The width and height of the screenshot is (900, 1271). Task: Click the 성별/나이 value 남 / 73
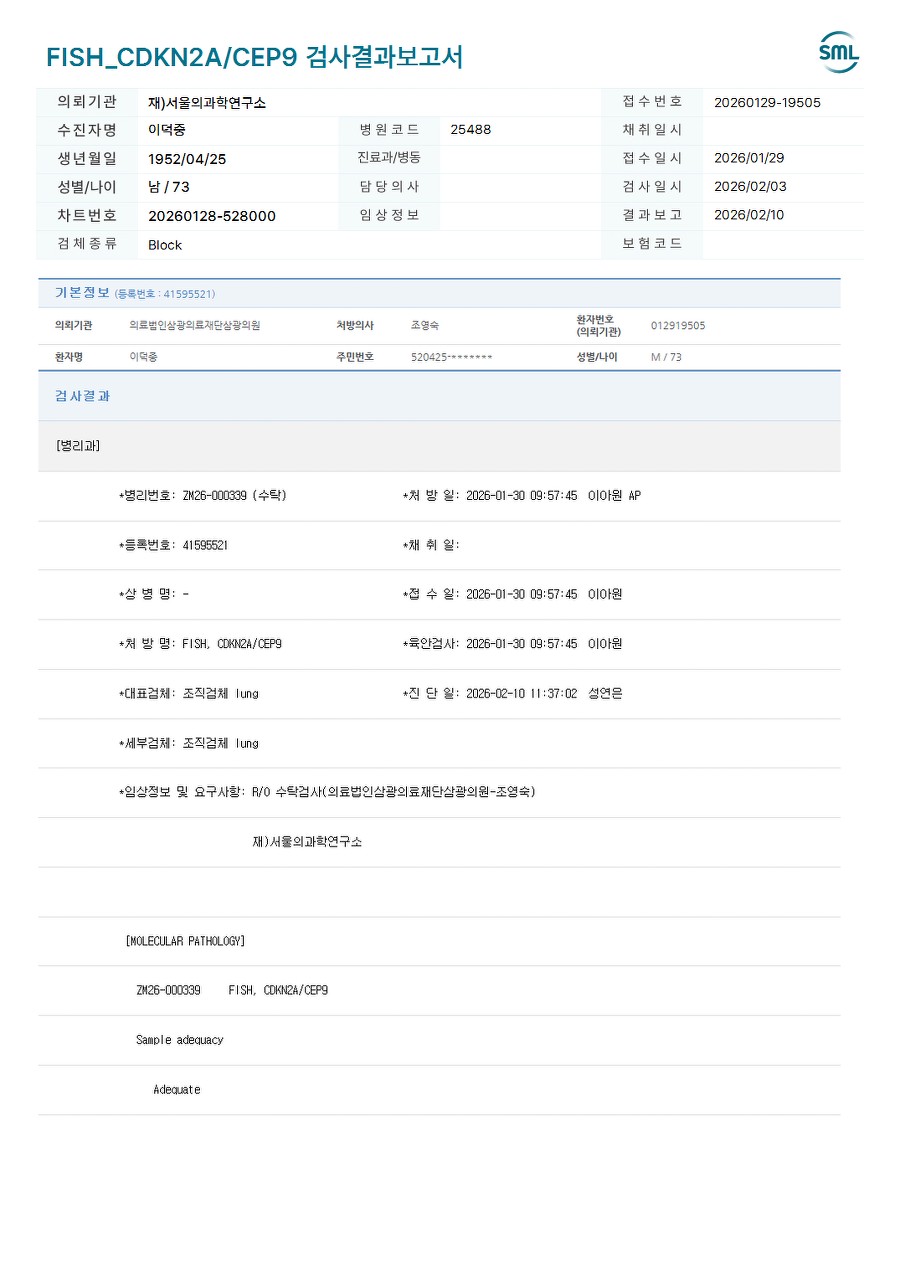pos(169,187)
